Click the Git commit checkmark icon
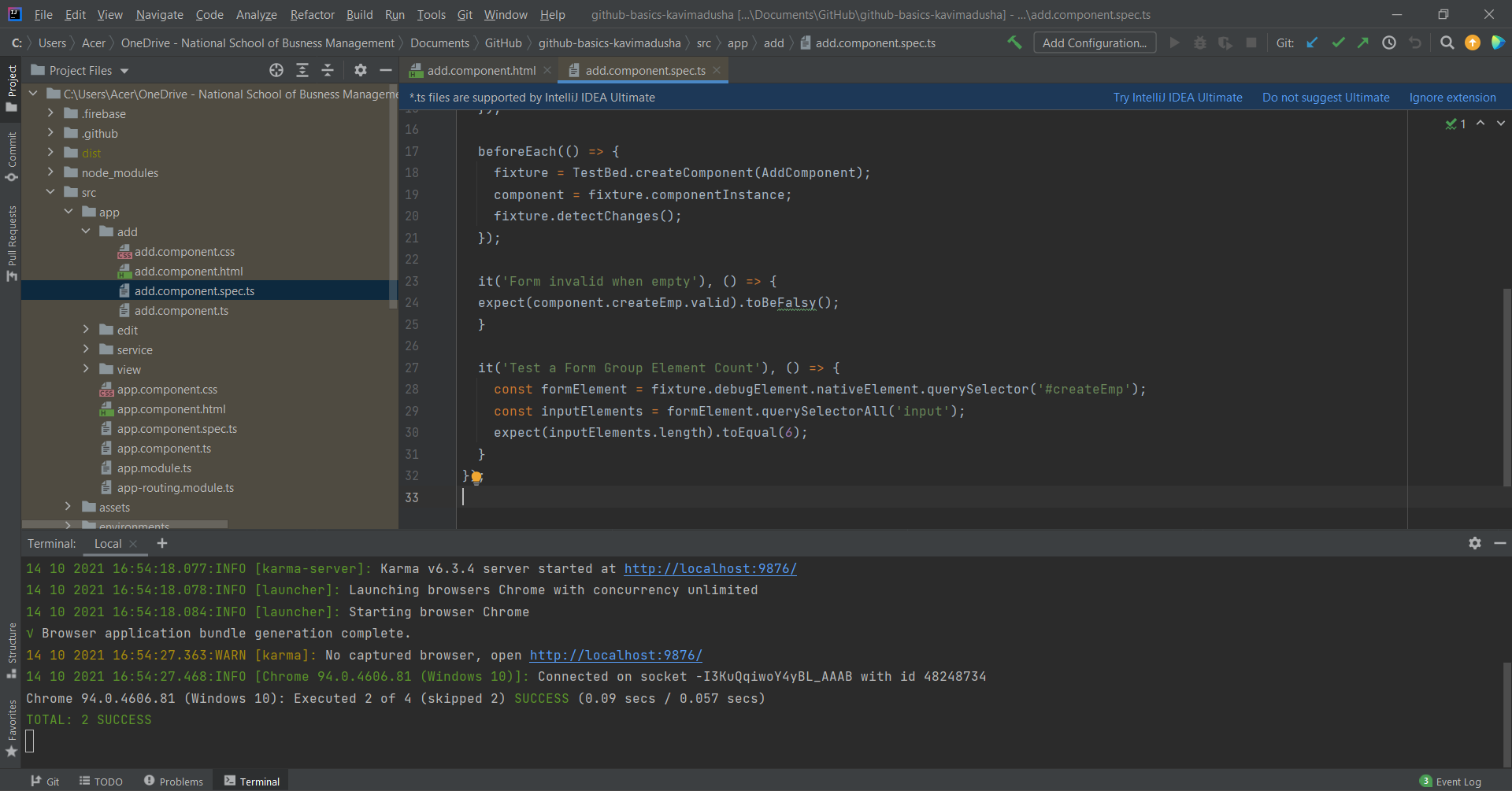This screenshot has height=791, width=1512. [x=1338, y=43]
